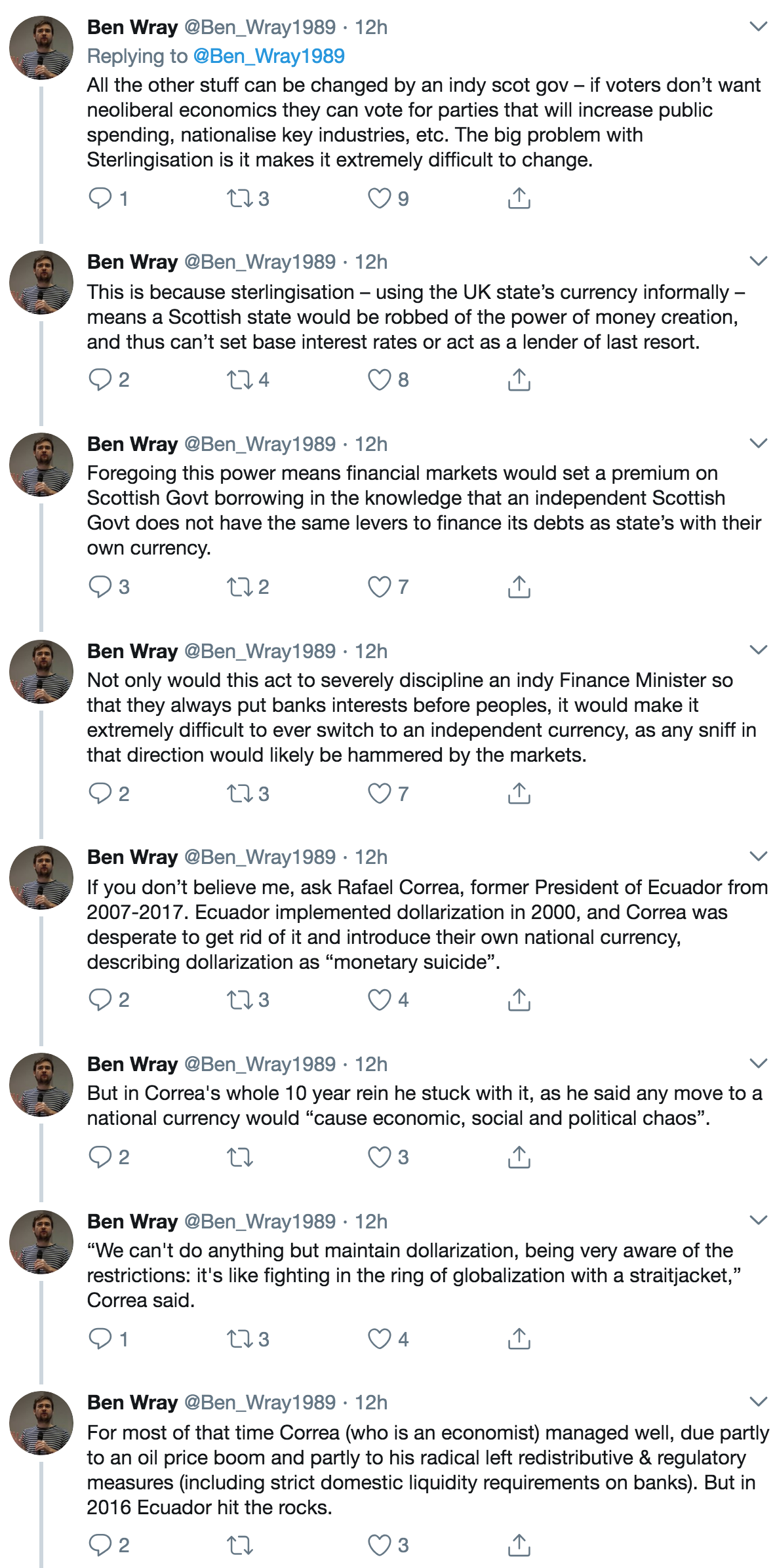Like the Rafael Correa 'monetary suicide' tweet
Image resolution: width=775 pixels, height=1568 pixels.
point(379,1000)
